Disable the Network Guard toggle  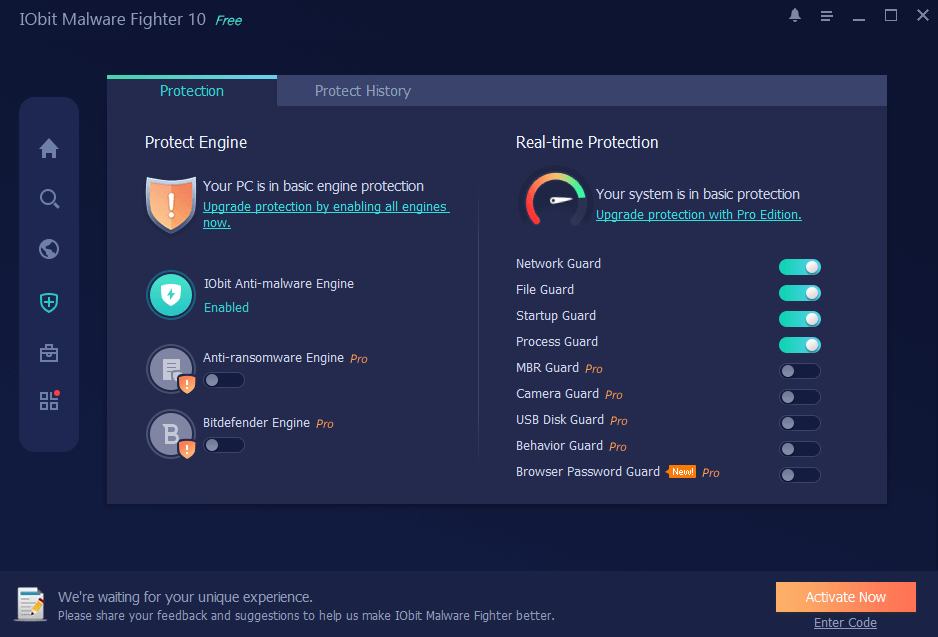(799, 267)
